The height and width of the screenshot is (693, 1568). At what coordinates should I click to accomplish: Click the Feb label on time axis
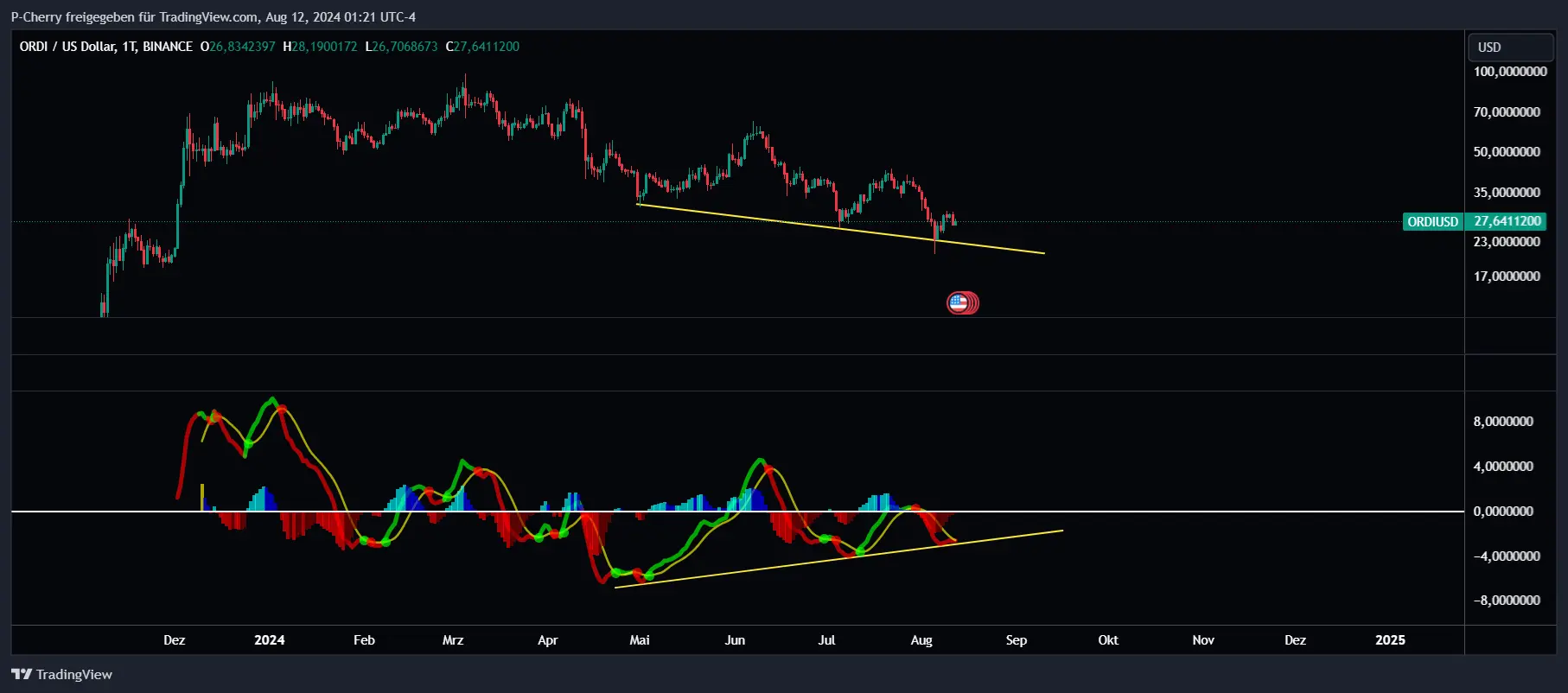point(364,640)
